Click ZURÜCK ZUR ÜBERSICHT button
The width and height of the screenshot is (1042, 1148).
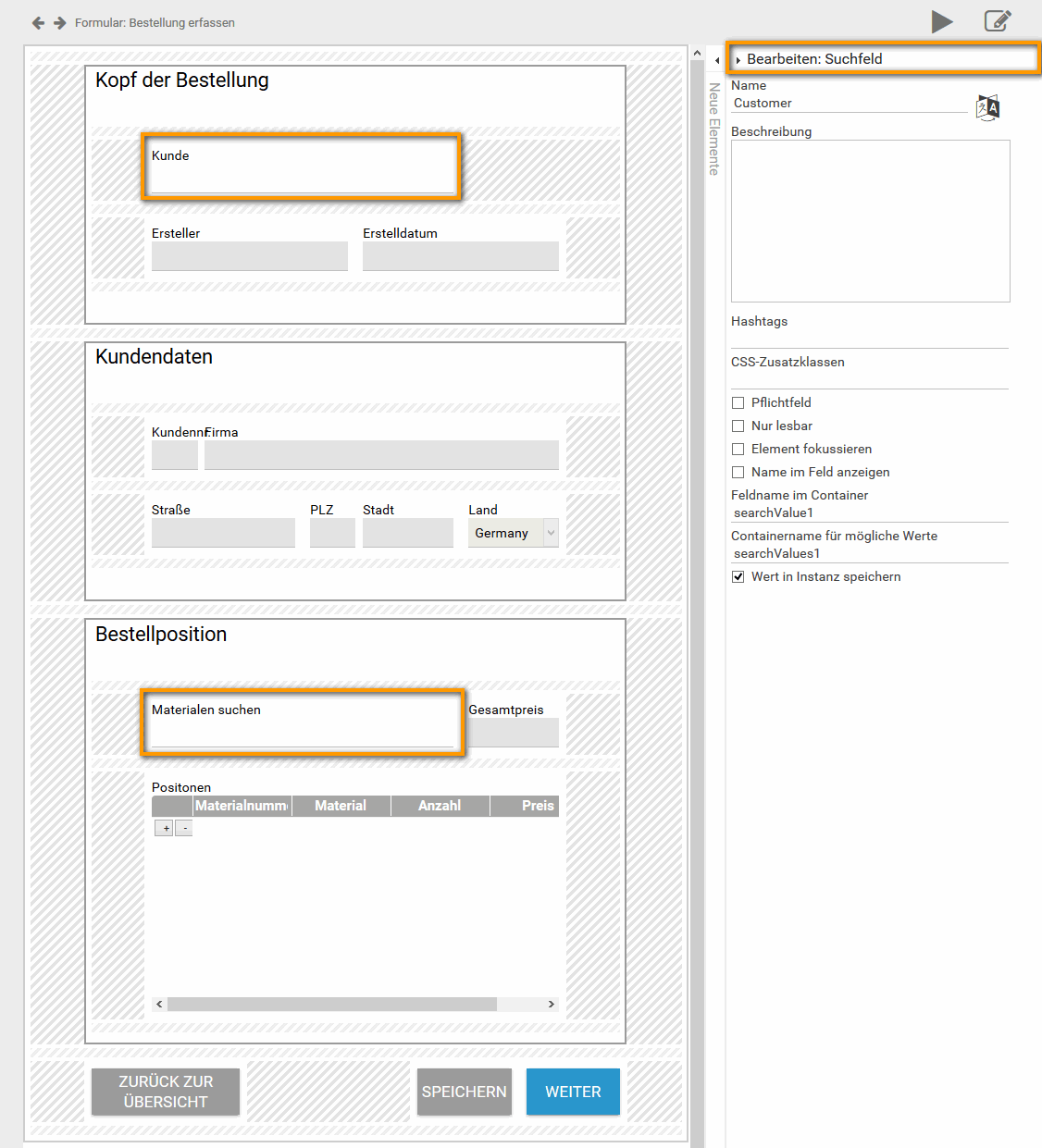coord(166,1092)
